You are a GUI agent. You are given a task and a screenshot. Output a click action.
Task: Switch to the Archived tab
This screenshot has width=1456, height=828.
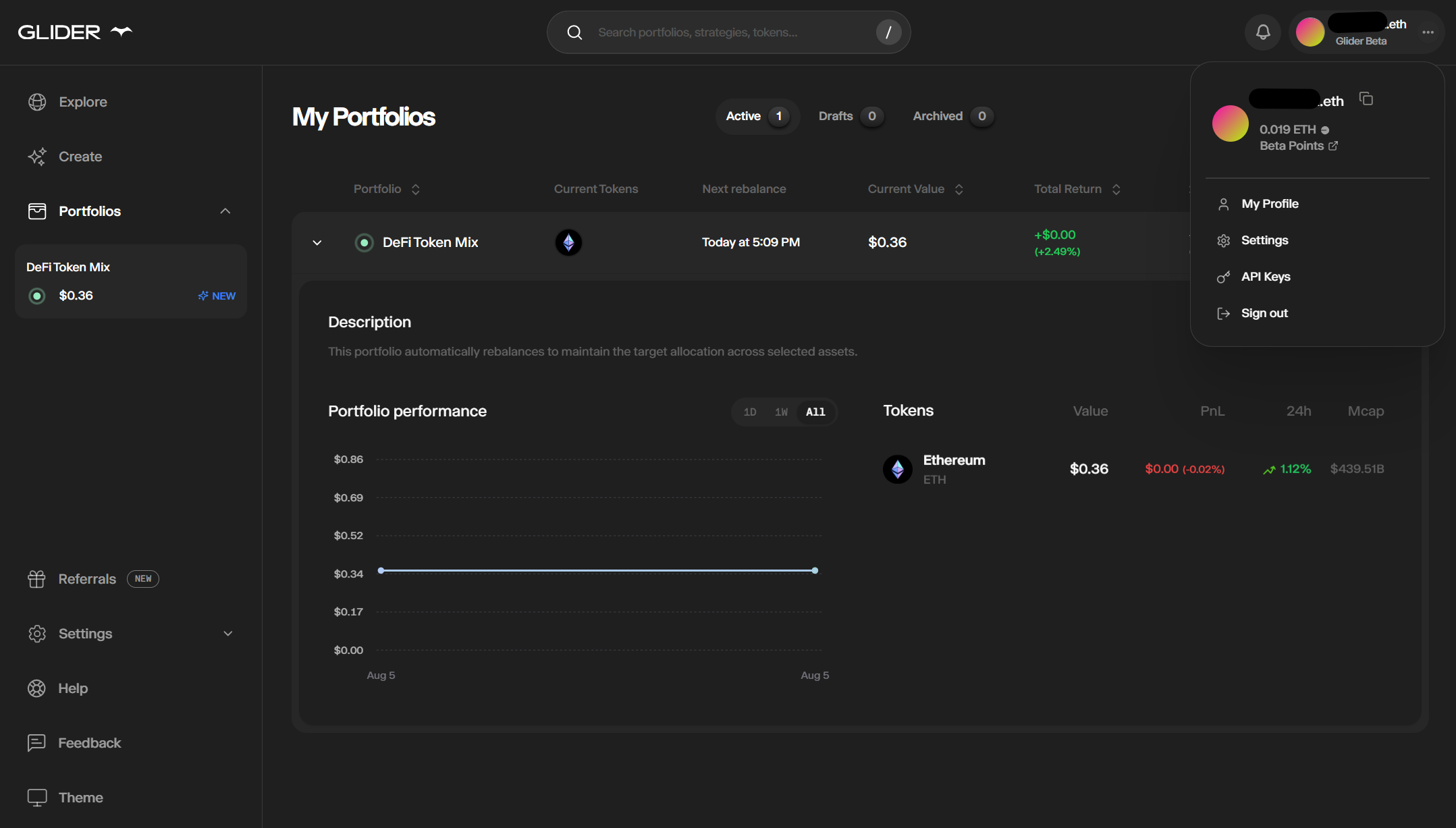(953, 116)
